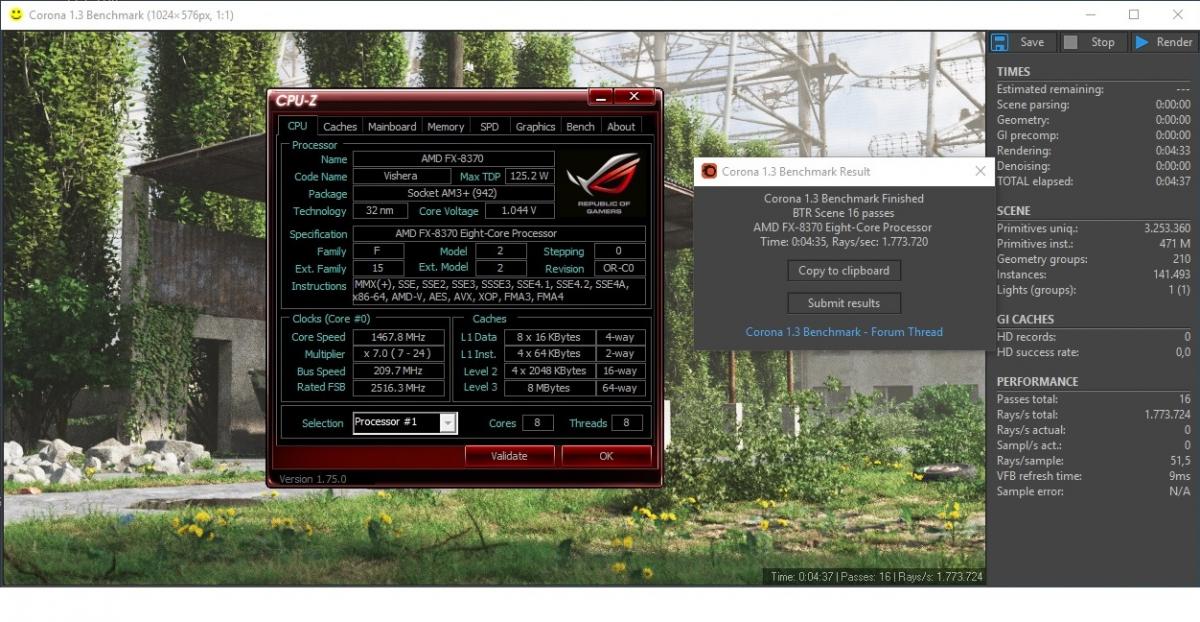1200x622 pixels.
Task: Click the Render play icon
Action: coord(1141,42)
